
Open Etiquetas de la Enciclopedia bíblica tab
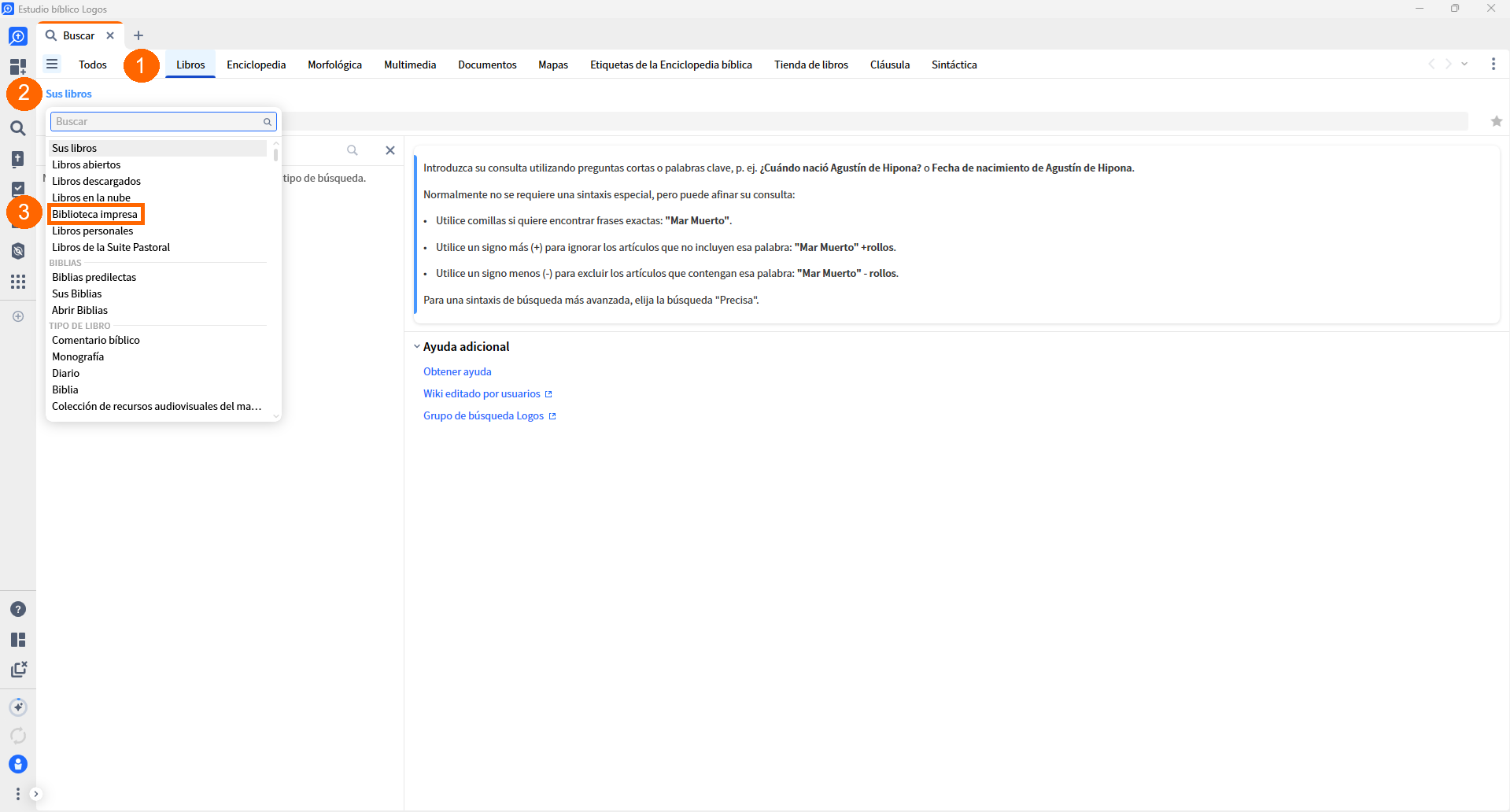tap(671, 65)
